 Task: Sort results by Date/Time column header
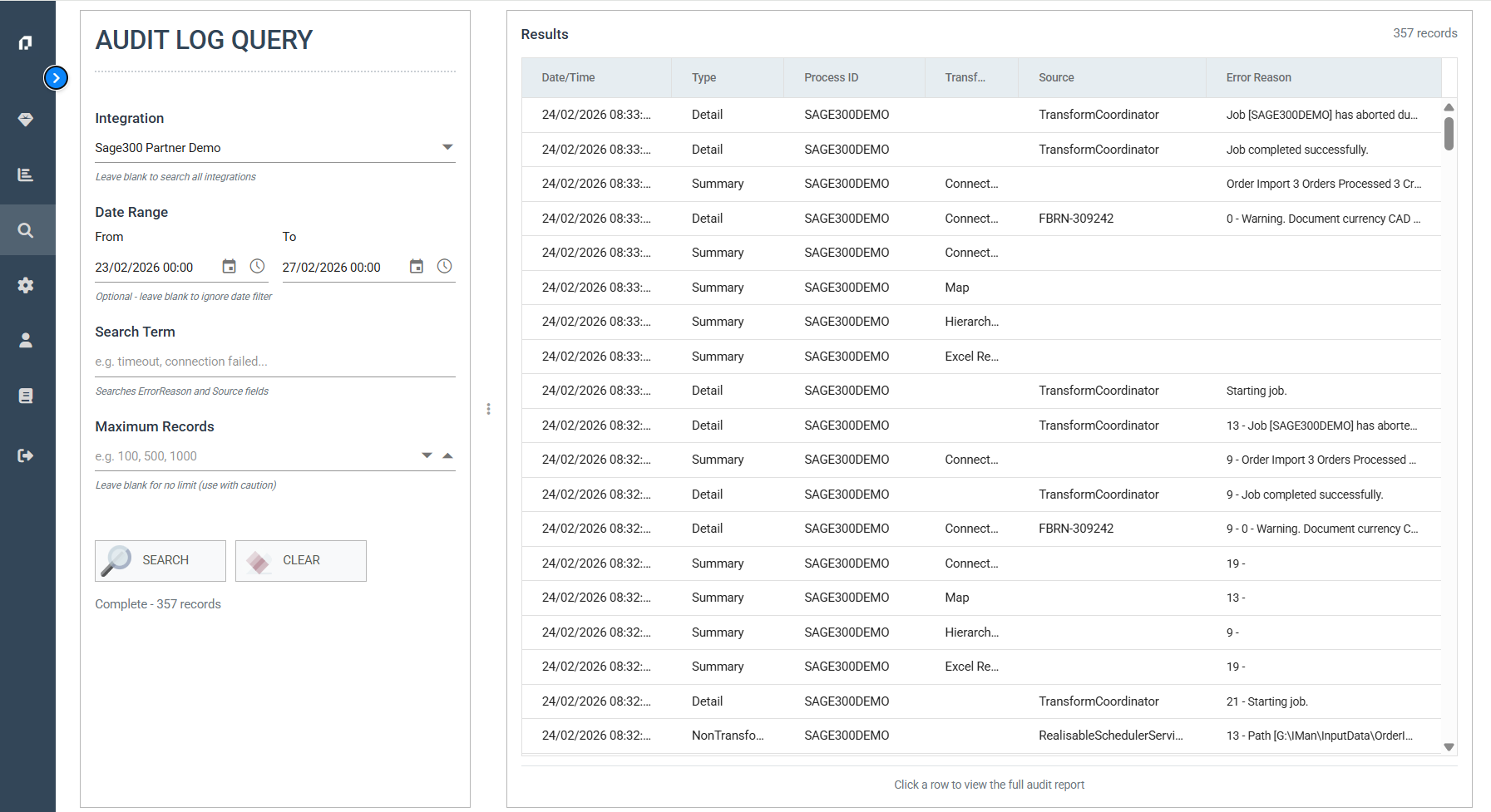pos(568,77)
